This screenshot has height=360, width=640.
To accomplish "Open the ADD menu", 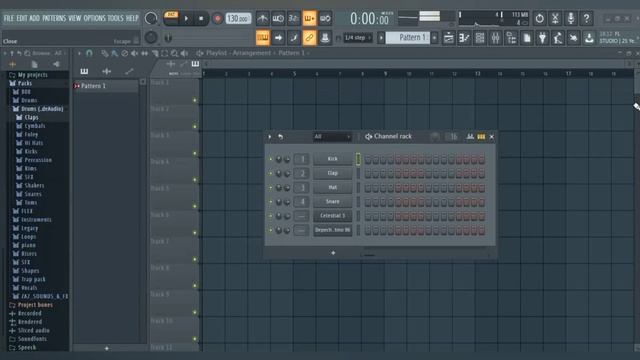I will point(34,18).
